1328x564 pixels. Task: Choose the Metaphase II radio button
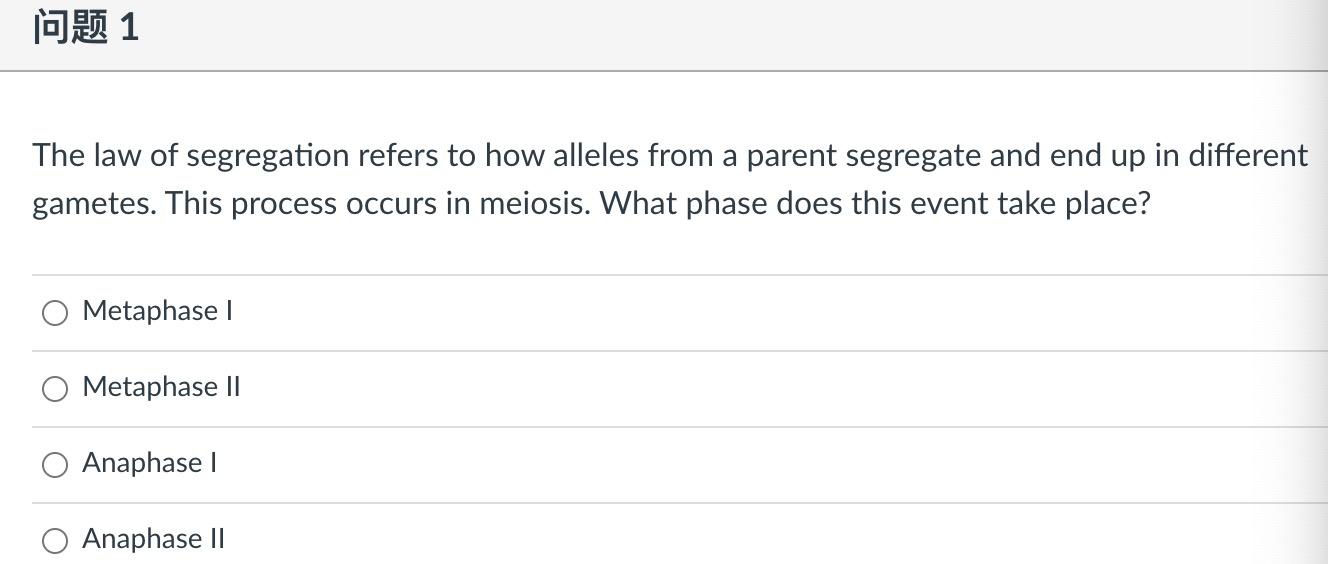(55, 389)
